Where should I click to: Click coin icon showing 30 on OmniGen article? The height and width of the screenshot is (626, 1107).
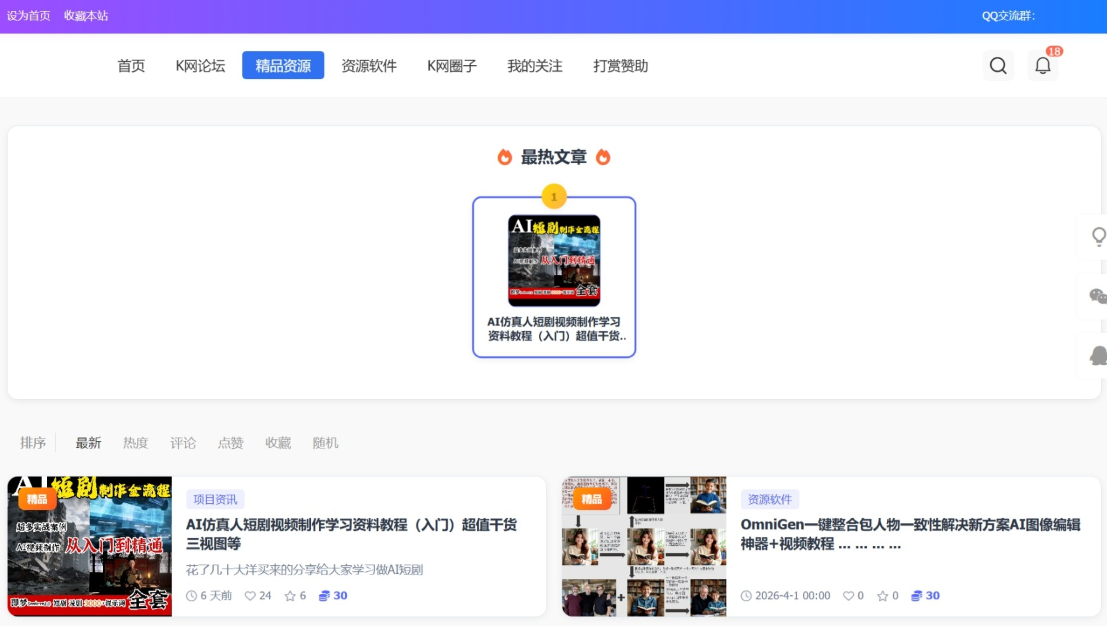[x=917, y=596]
